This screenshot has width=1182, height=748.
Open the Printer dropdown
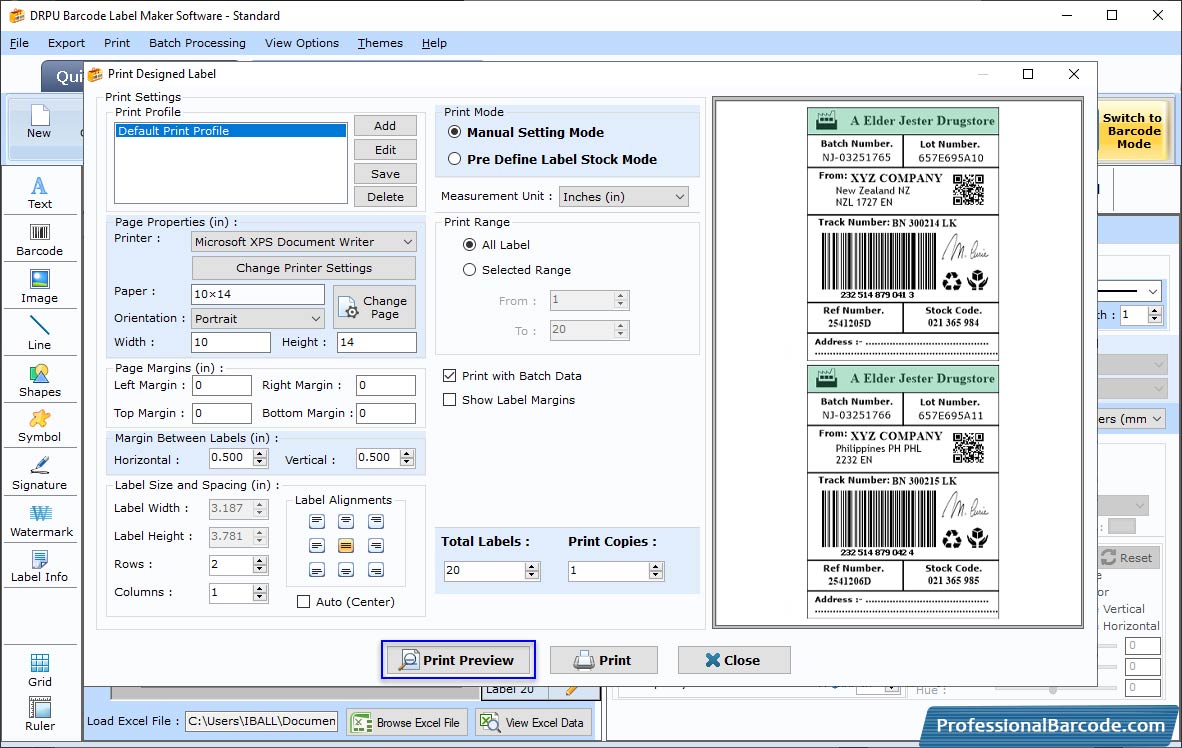click(x=304, y=242)
